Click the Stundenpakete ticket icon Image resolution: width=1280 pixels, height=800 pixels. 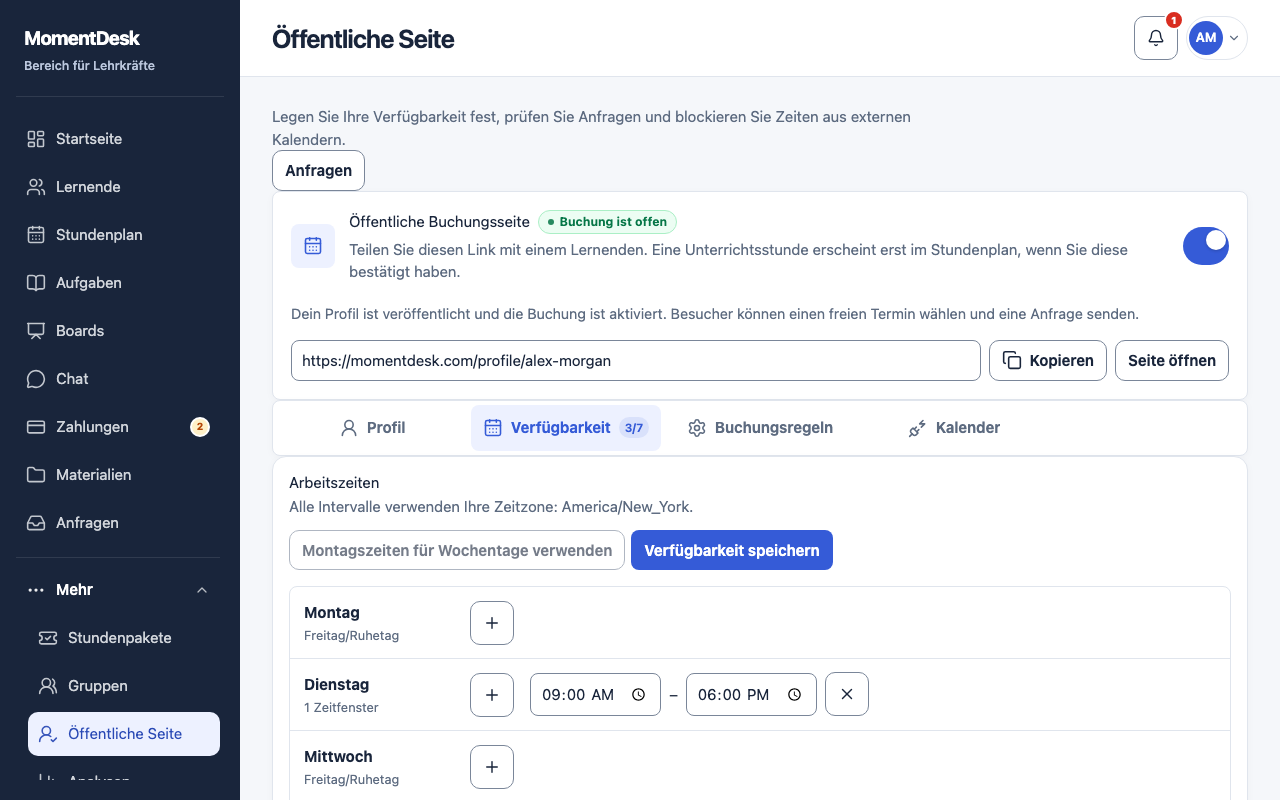pos(48,638)
